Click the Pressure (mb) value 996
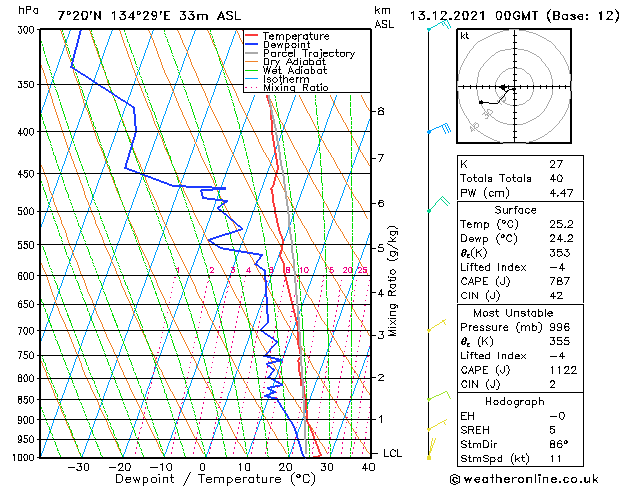The height and width of the screenshot is (486, 629). pos(560,327)
